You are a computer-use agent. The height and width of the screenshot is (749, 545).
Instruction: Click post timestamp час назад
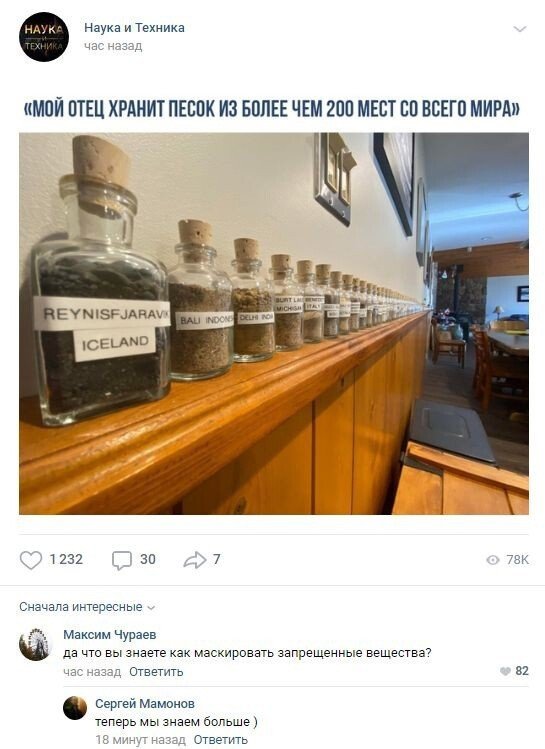(x=113, y=46)
